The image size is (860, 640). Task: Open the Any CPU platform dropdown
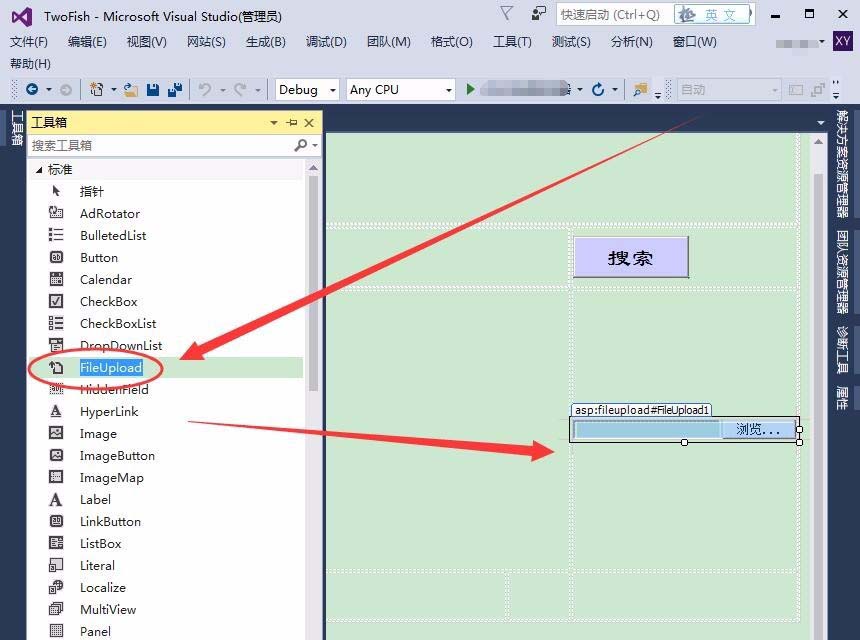[x=399, y=89]
